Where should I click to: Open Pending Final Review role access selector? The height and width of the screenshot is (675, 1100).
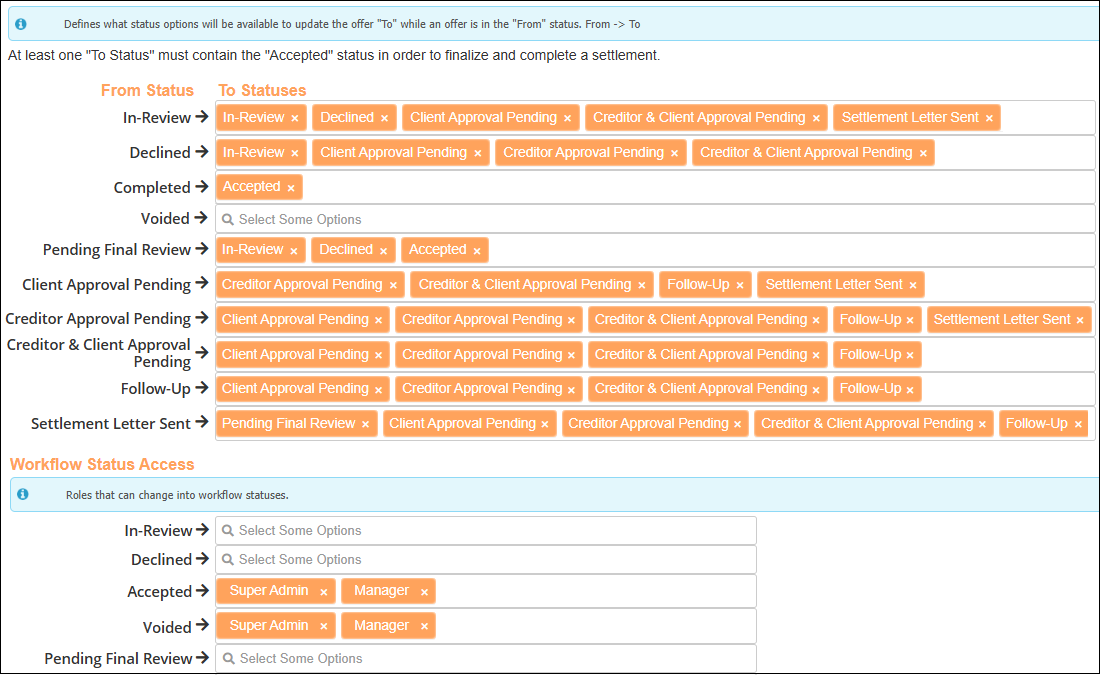(x=485, y=659)
